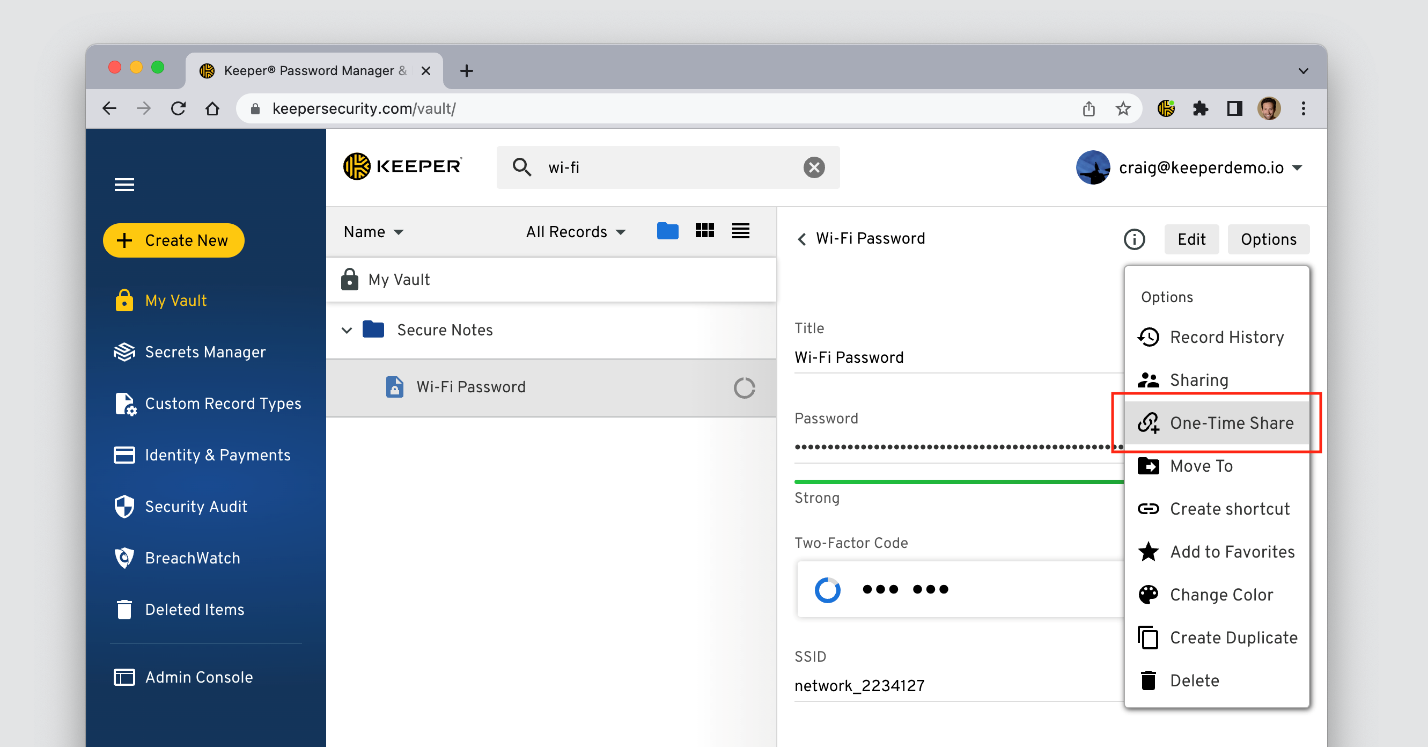Image resolution: width=1428 pixels, height=747 pixels.
Task: Switch to folder view icon
Action: (x=667, y=231)
